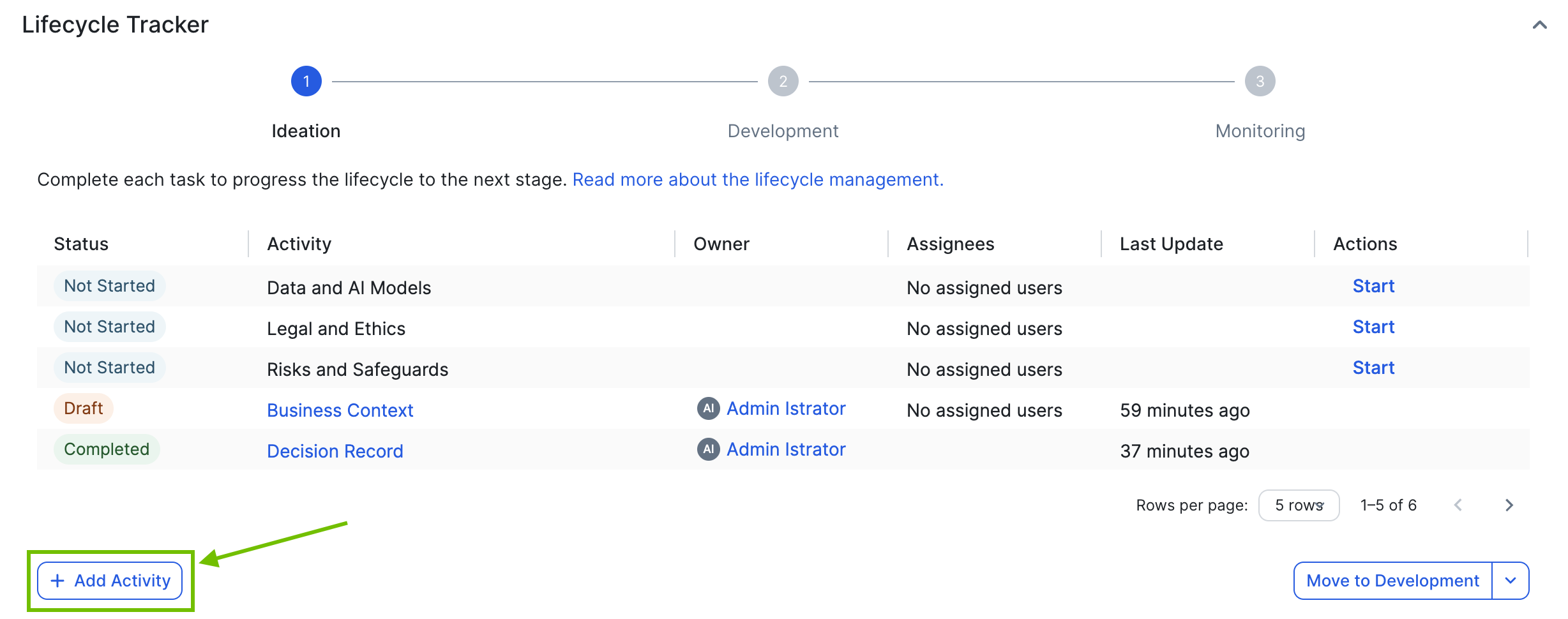Open the Decision Record activity
The image size is (1568, 619).
coord(335,451)
